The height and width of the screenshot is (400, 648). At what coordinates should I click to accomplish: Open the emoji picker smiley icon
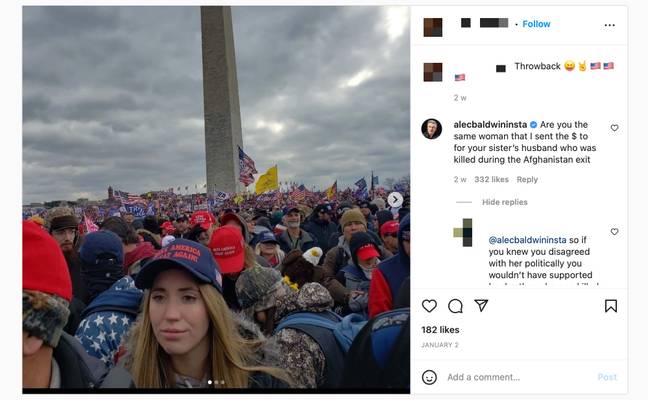pos(429,377)
